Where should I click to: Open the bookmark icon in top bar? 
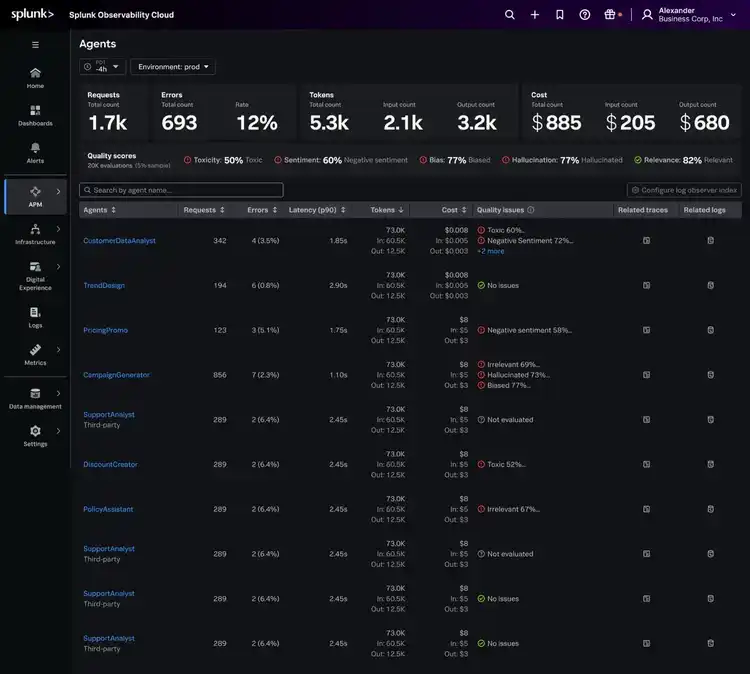pos(560,15)
